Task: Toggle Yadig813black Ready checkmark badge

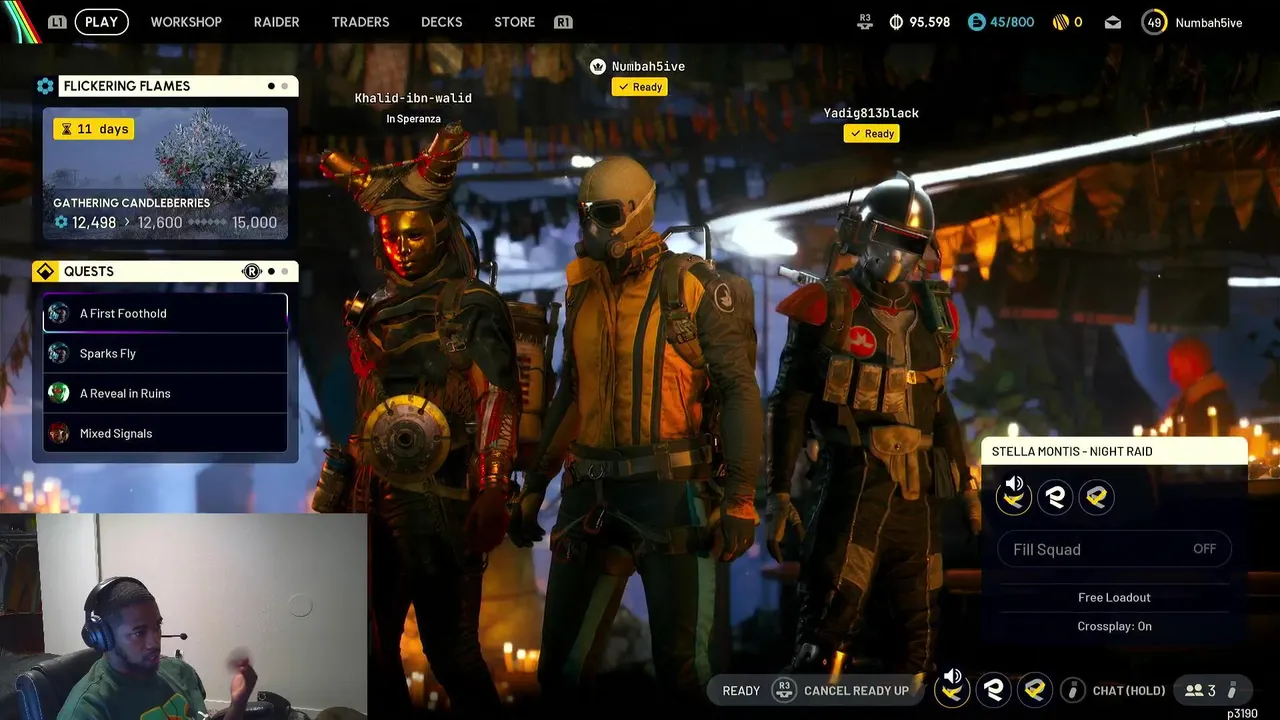Action: [x=871, y=133]
